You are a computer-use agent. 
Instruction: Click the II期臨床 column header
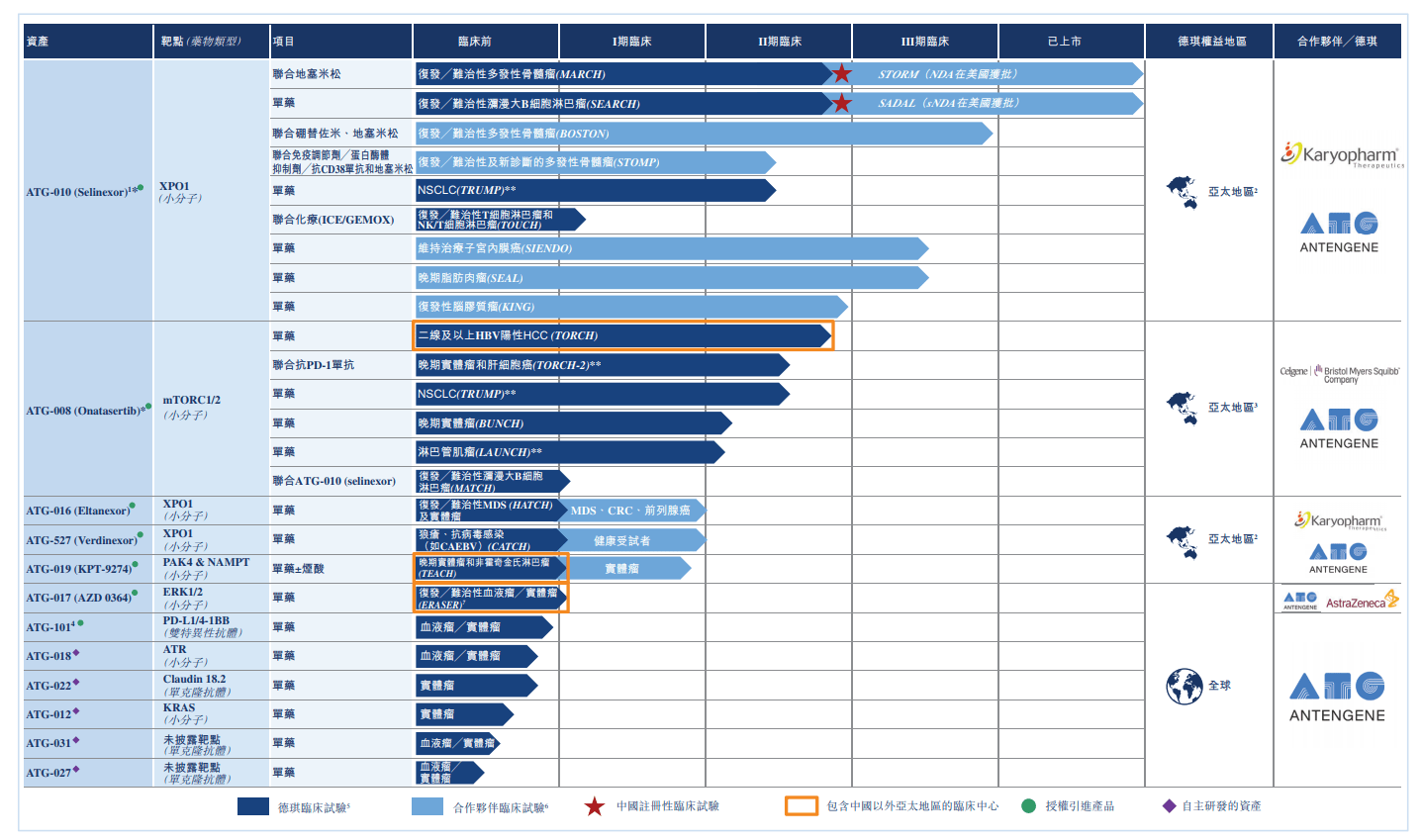coord(779,42)
